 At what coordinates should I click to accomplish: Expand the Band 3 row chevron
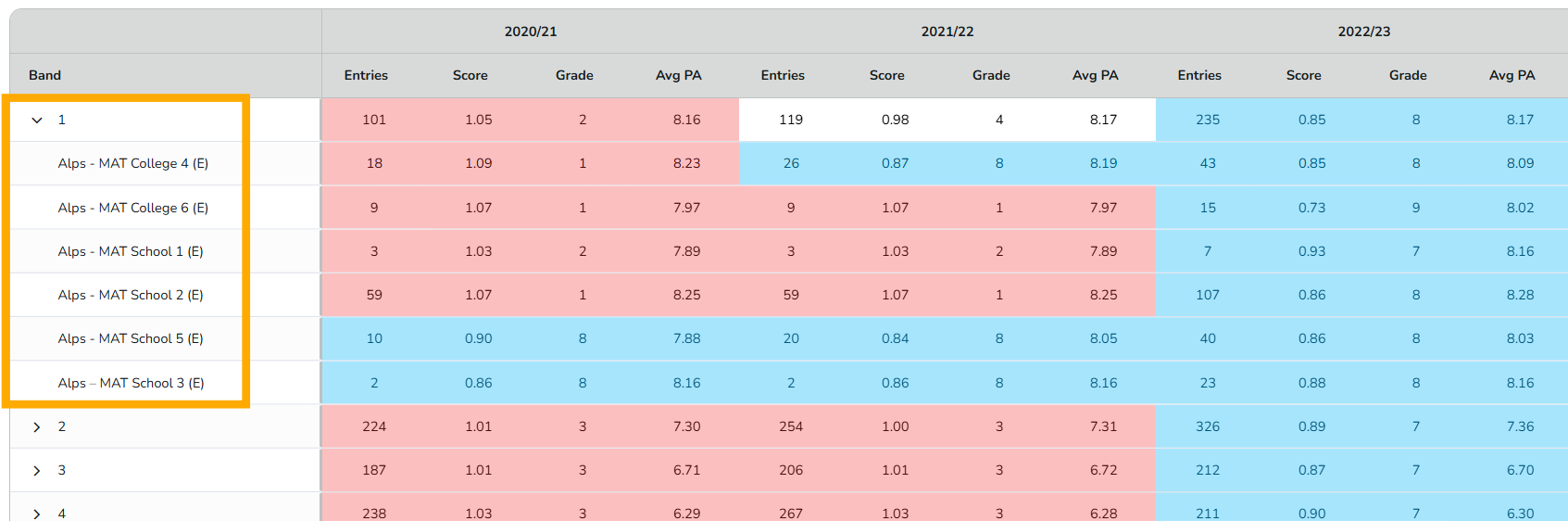click(37, 470)
